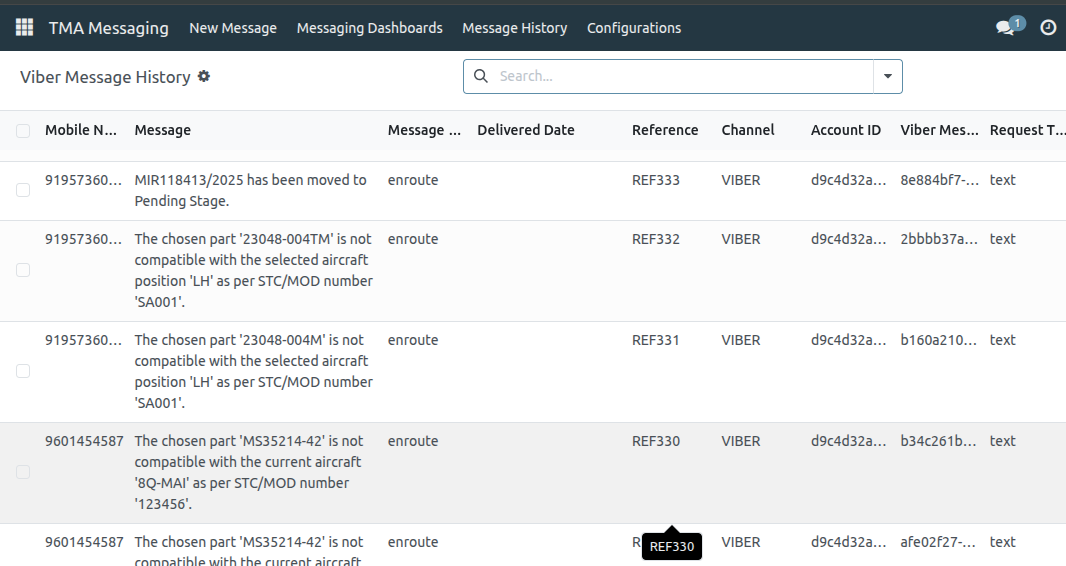The image size is (1066, 566).
Task: Open Messaging Dashboards menu
Action: (x=370, y=28)
